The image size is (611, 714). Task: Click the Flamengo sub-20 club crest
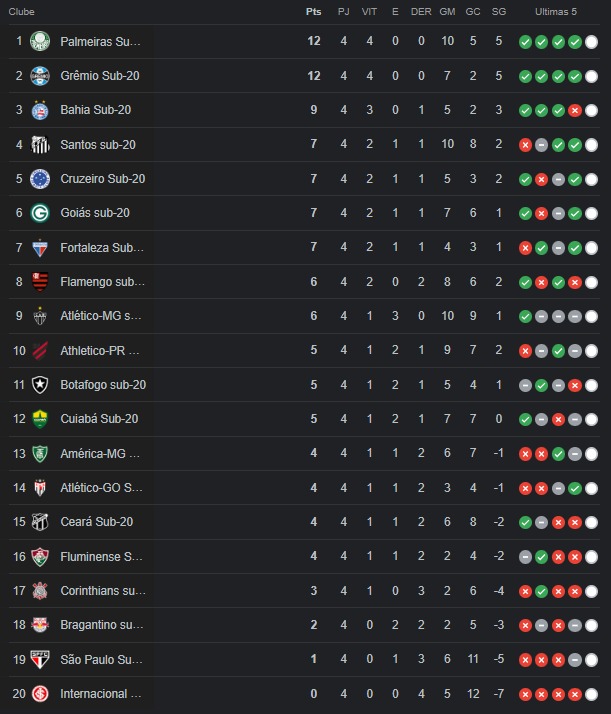(x=40, y=282)
